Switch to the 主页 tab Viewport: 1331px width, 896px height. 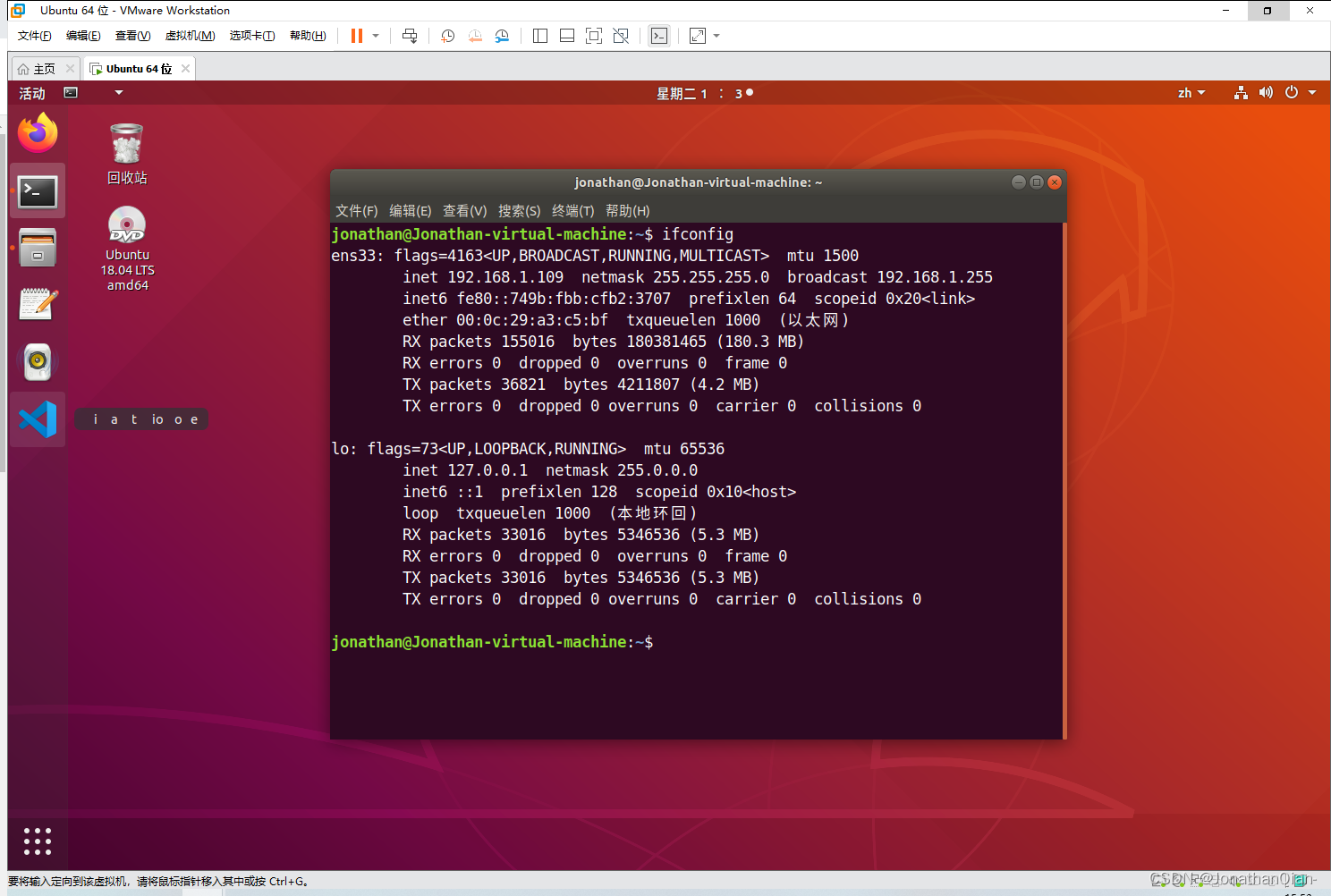(x=37, y=69)
